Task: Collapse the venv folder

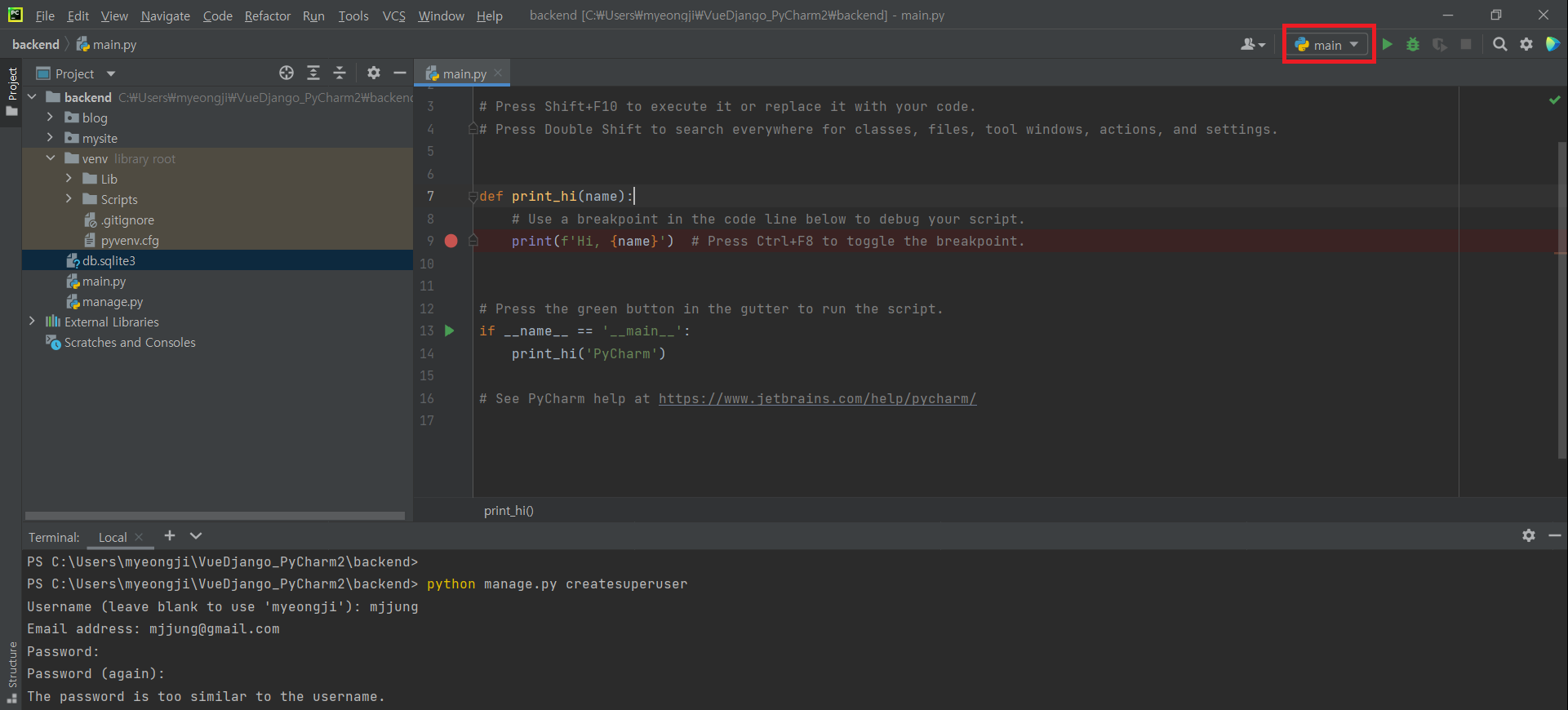Action: (51, 158)
